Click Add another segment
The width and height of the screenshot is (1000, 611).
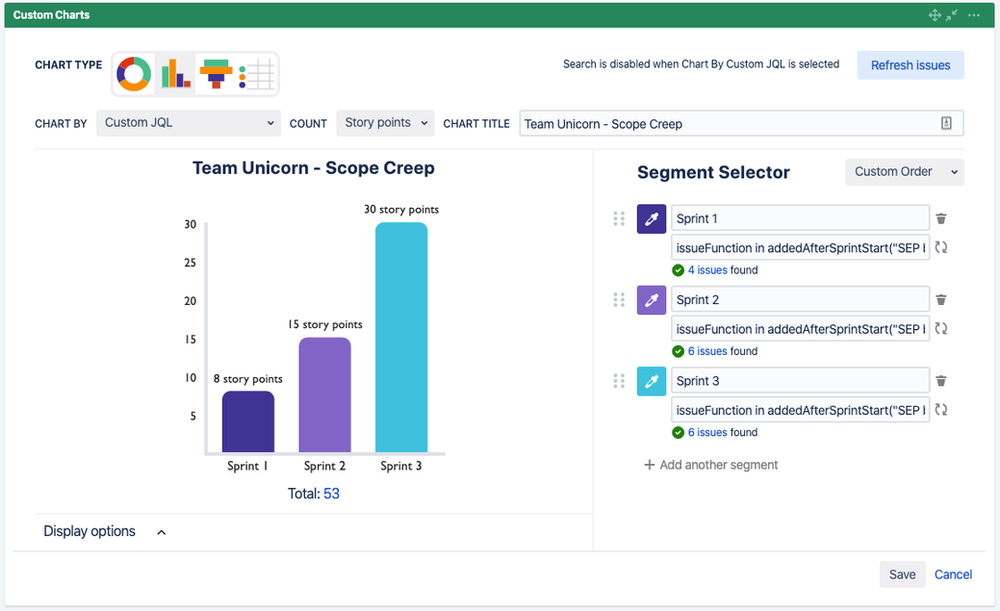click(x=711, y=464)
